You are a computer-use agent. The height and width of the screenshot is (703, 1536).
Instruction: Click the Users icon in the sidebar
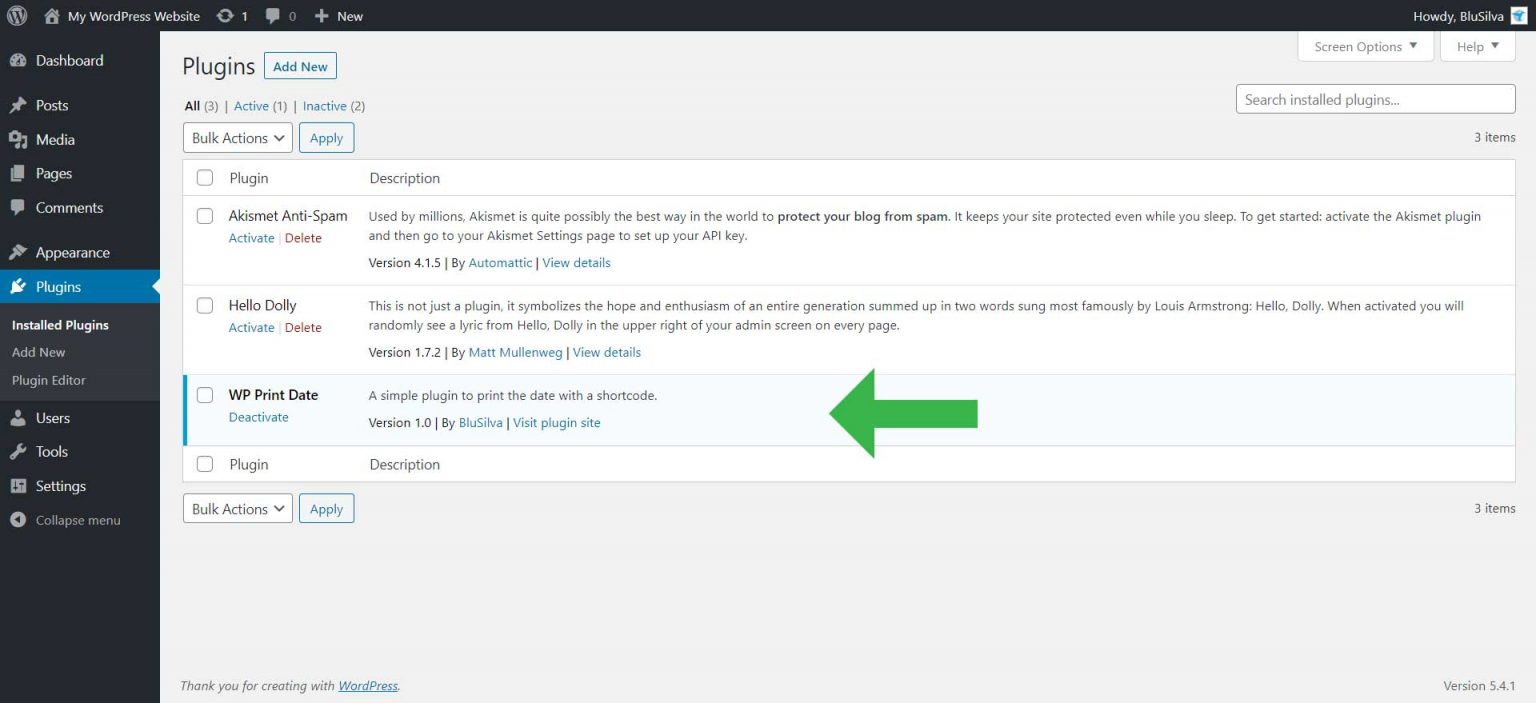coord(20,417)
